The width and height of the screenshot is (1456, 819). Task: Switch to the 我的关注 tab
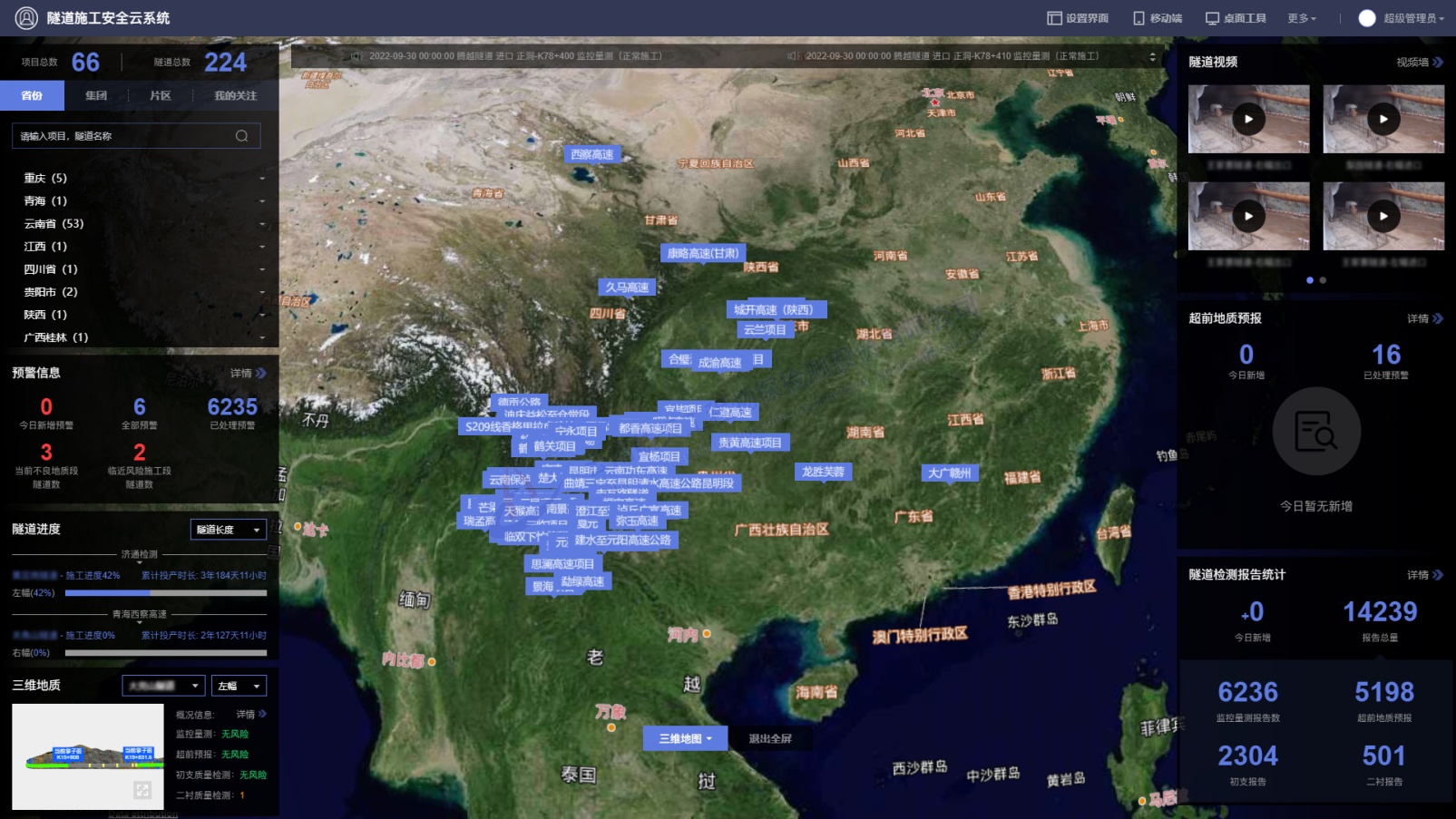click(235, 95)
